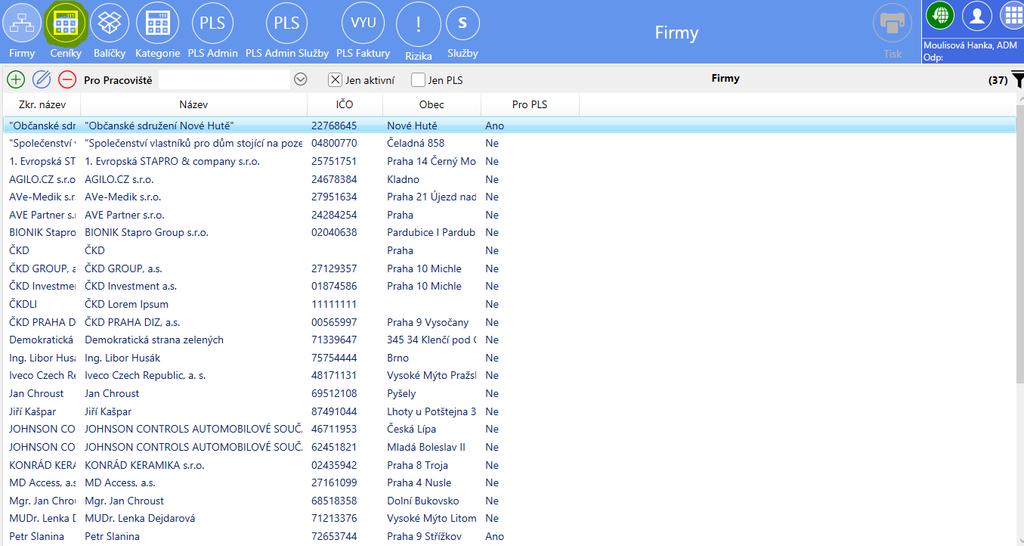Image resolution: width=1024 pixels, height=546 pixels.
Task: Select Iveco Czech Republic, a. s. row
Action: tap(509, 376)
